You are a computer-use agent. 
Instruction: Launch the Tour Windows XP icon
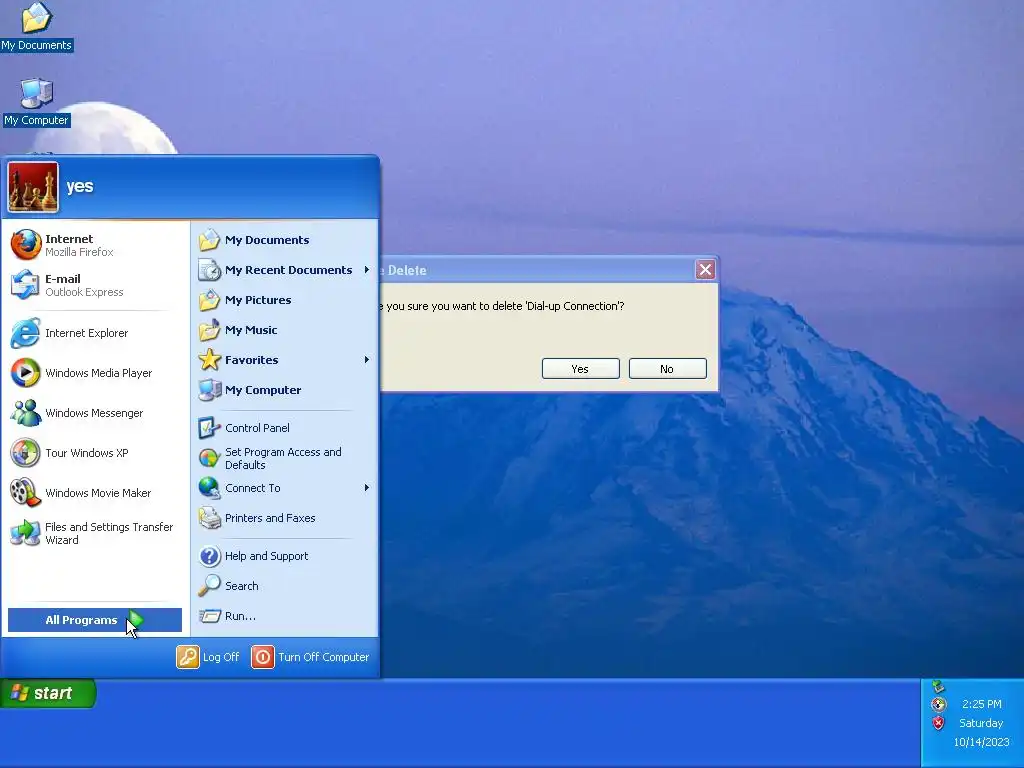click(25, 453)
